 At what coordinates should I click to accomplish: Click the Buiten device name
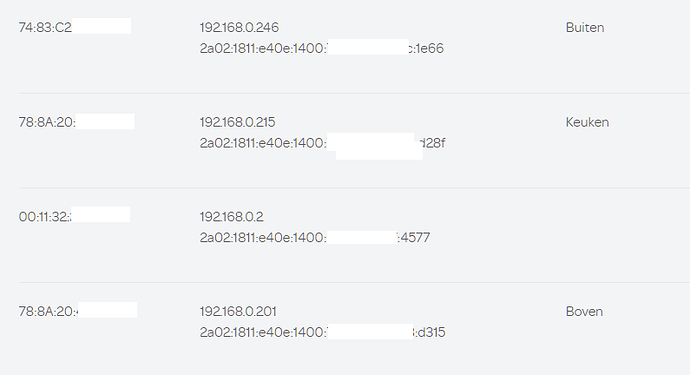(584, 27)
